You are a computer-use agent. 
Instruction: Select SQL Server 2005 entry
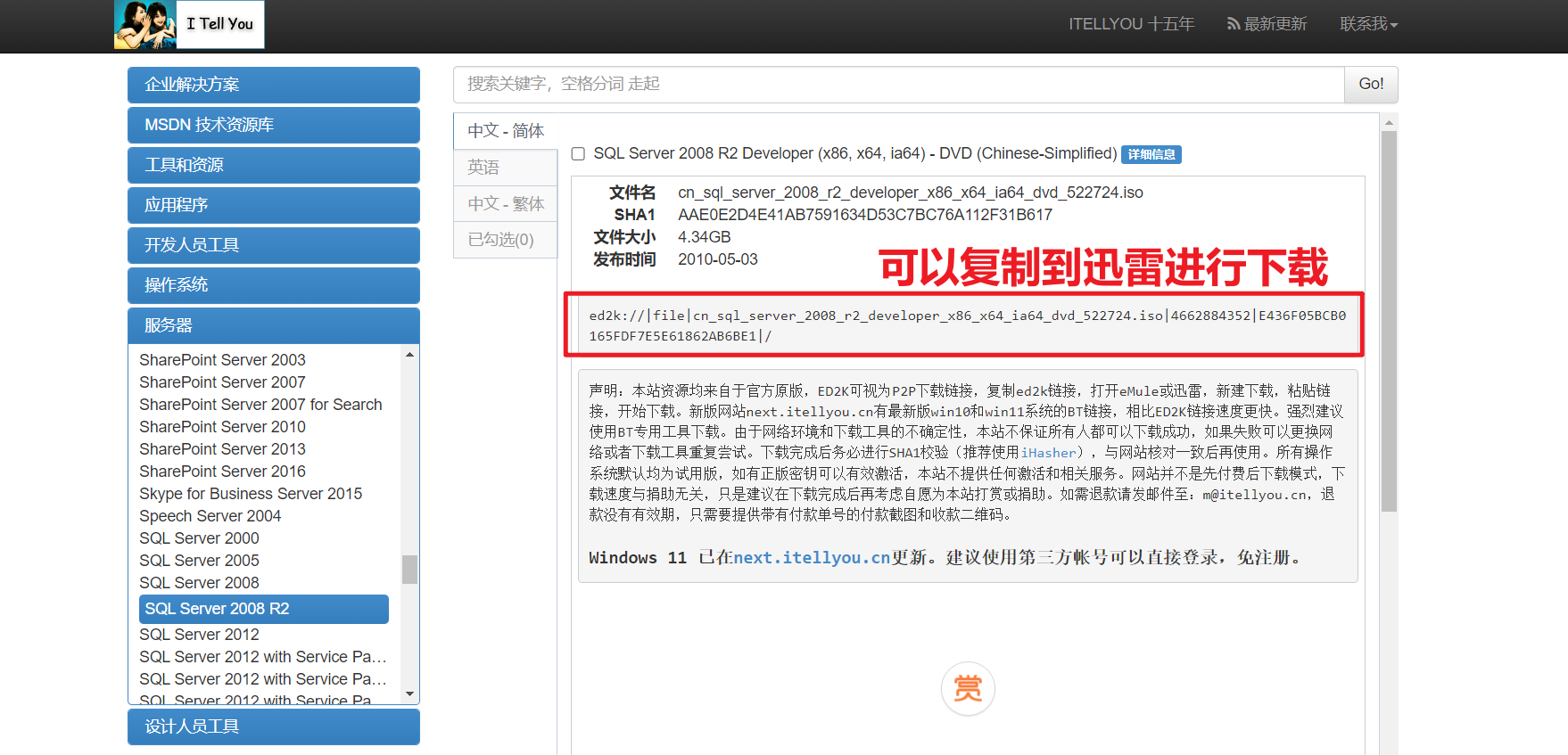[199, 561]
